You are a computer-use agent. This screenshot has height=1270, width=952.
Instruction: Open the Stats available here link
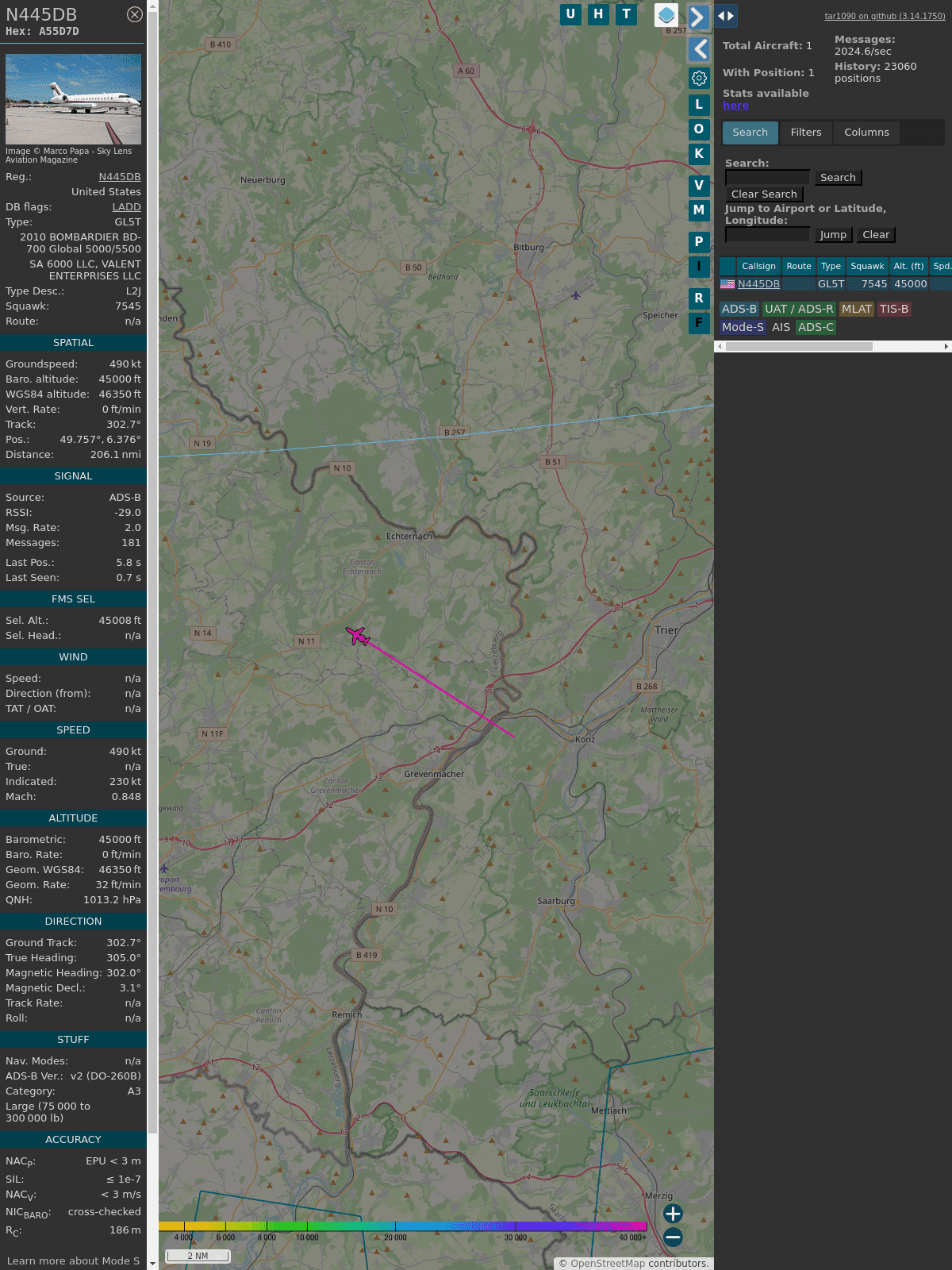(735, 106)
